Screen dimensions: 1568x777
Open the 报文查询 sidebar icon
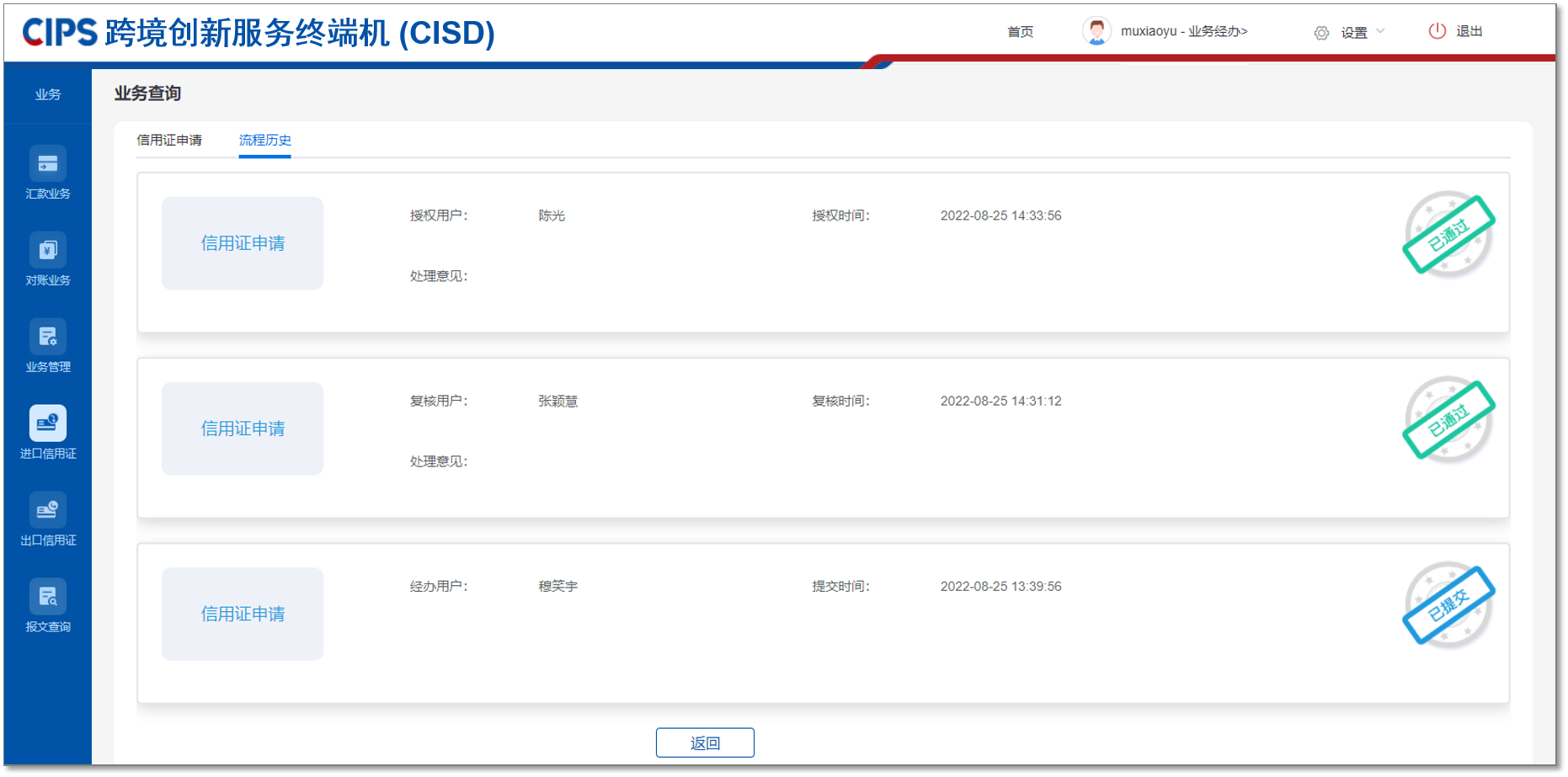(x=48, y=597)
